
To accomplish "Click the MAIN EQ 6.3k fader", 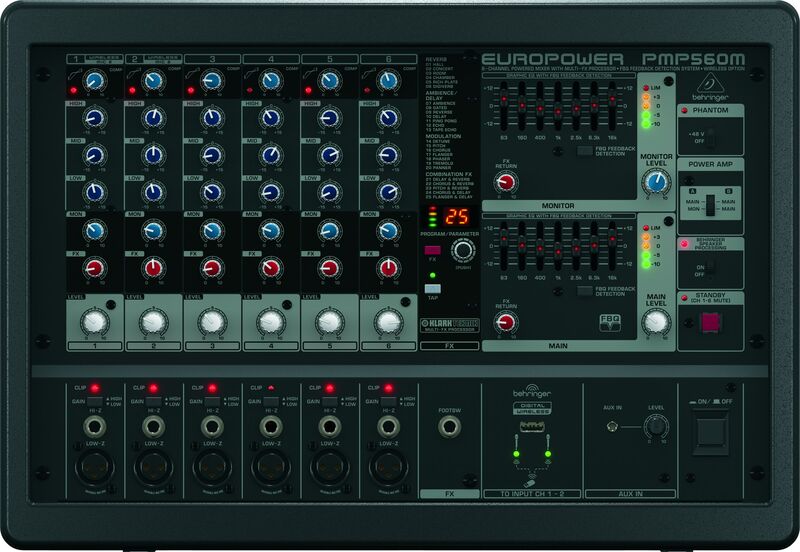I will (594, 245).
